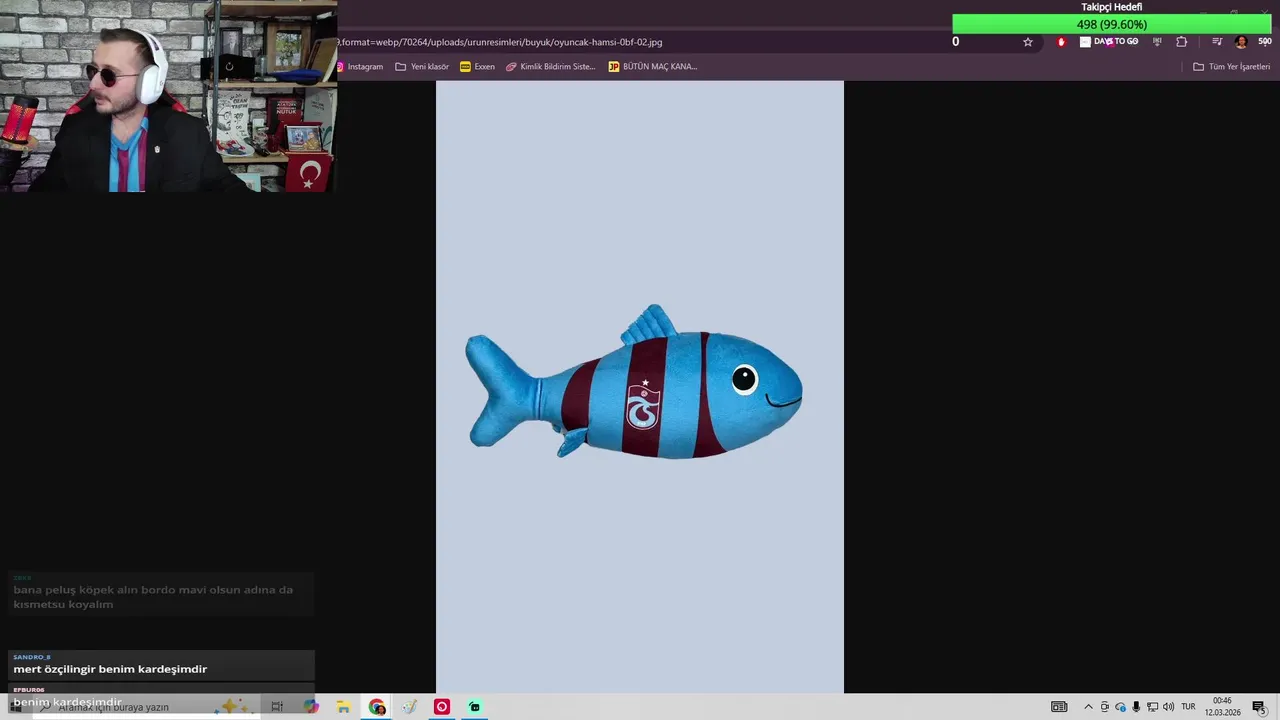Click the Meet Now camera tray icon
1280x720 pixels.
[x=1105, y=707]
